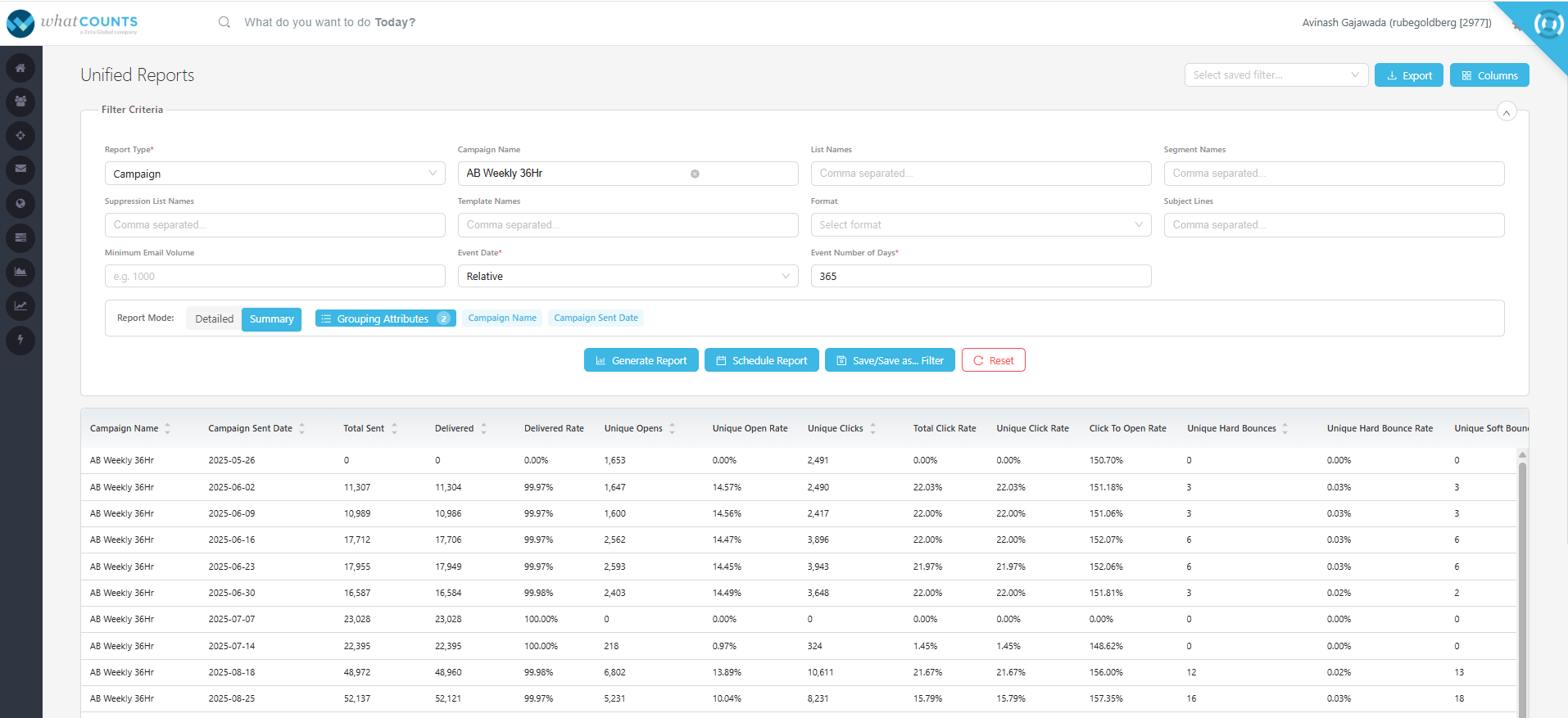Image resolution: width=1568 pixels, height=718 pixels.
Task: Switch report mode to Summary
Action: coord(271,319)
